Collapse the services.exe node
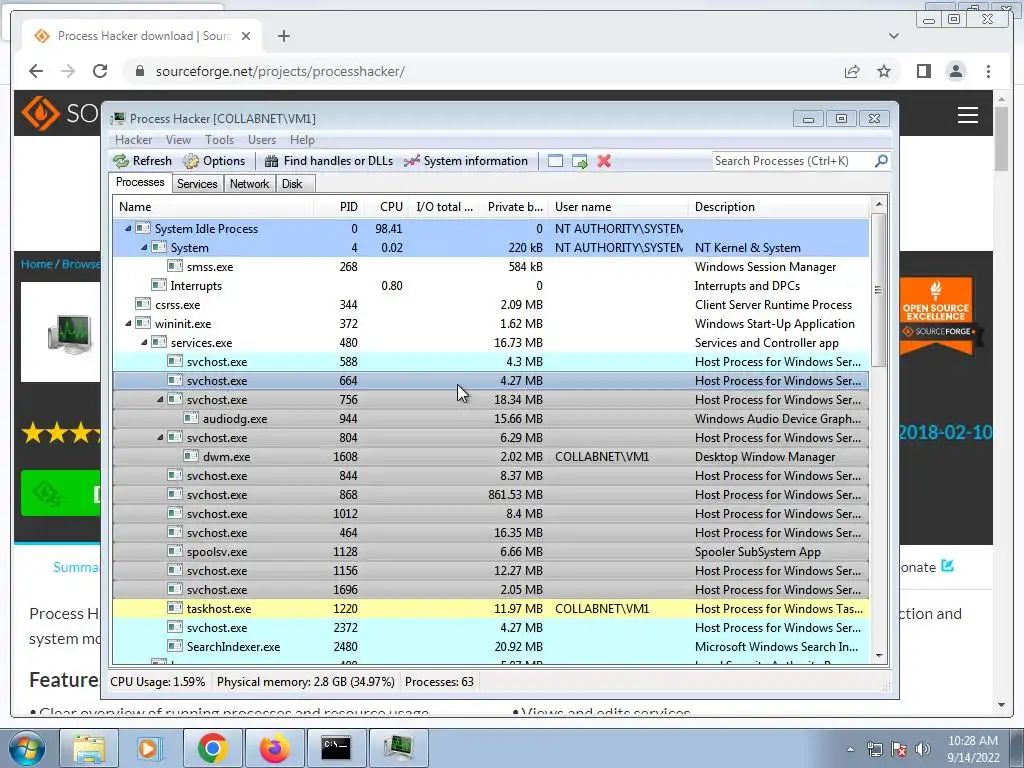1024x768 pixels. 144,342
